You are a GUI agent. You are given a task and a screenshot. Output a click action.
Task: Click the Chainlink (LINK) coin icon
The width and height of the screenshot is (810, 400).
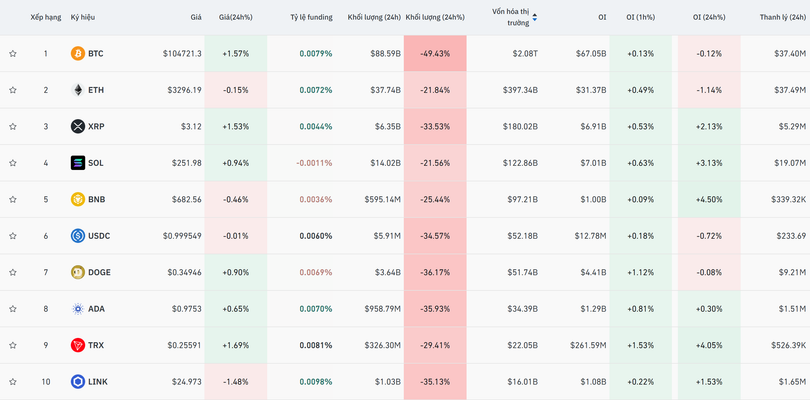(78, 382)
